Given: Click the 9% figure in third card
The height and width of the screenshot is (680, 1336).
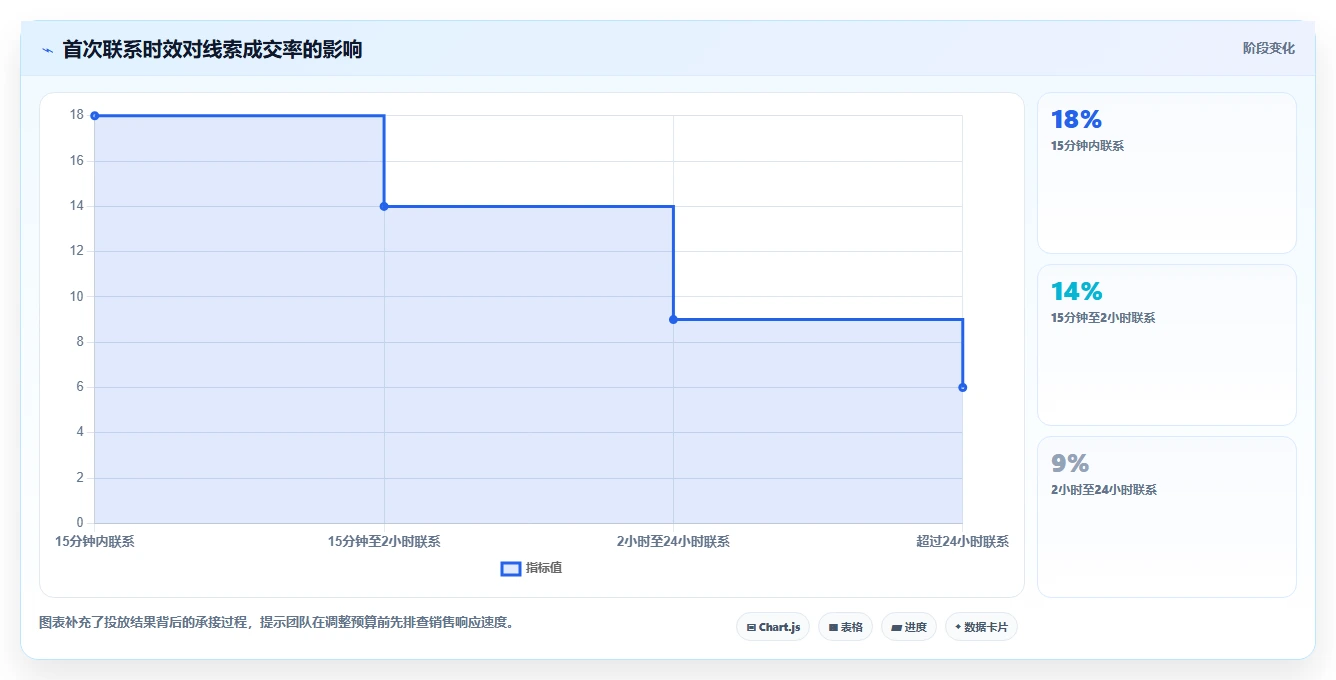Looking at the screenshot, I should coord(1070,464).
